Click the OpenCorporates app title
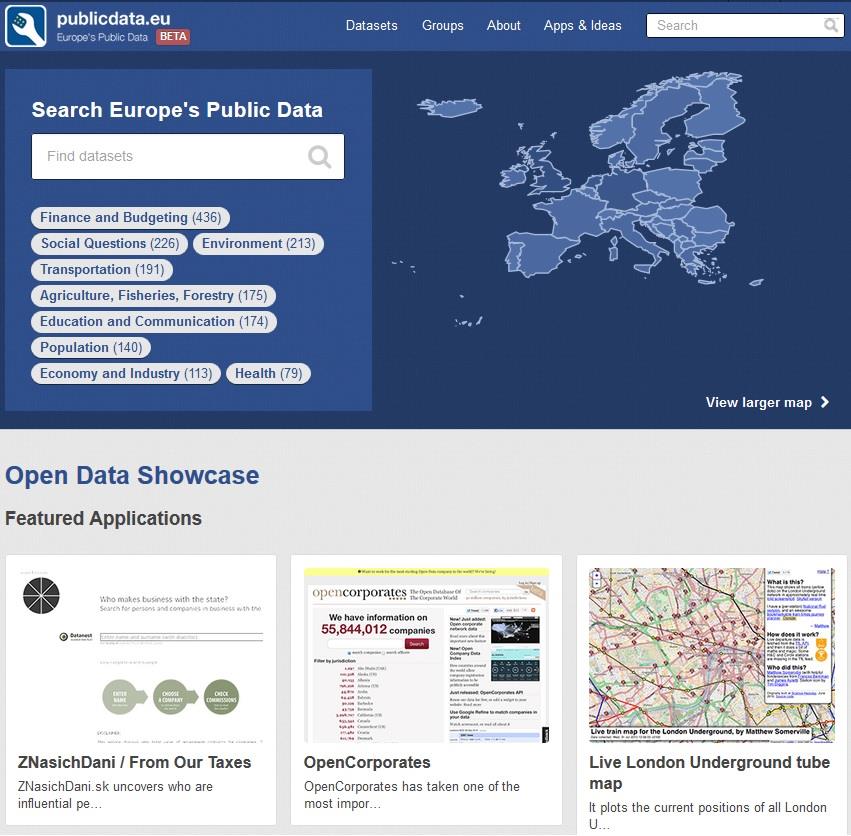The image size is (851, 836). 367,763
